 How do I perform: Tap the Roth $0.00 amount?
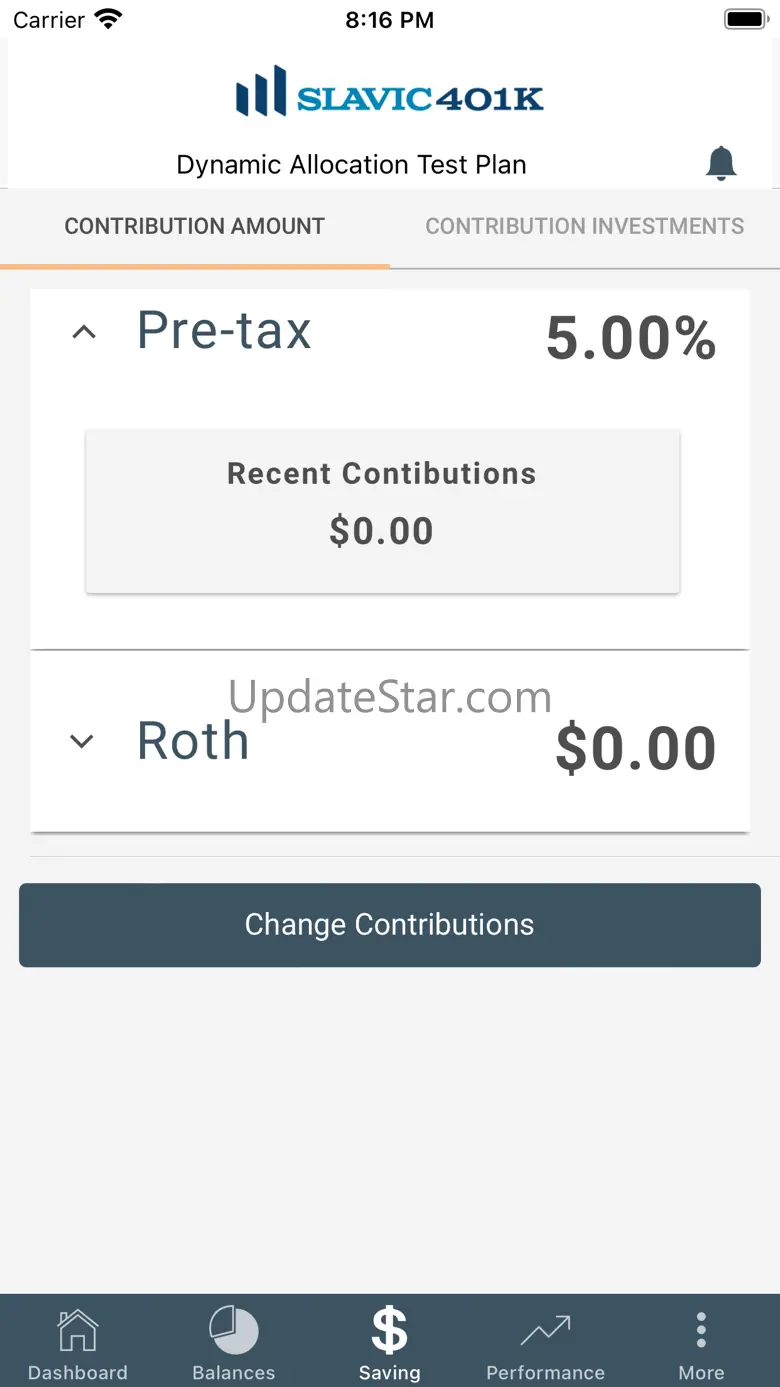[636, 748]
